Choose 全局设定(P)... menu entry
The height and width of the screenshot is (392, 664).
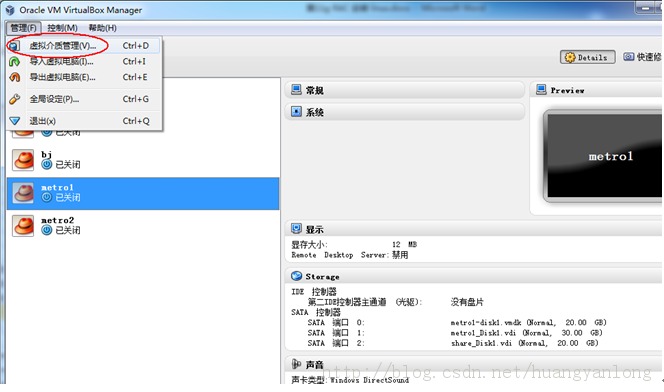pos(84,99)
